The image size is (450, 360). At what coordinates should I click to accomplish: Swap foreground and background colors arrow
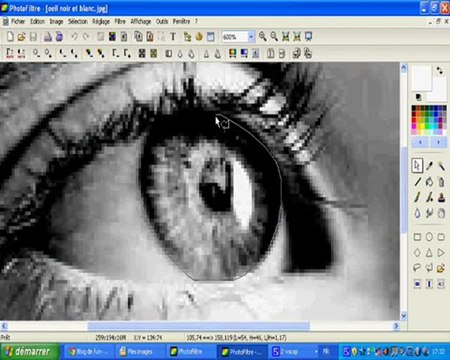pos(440,71)
